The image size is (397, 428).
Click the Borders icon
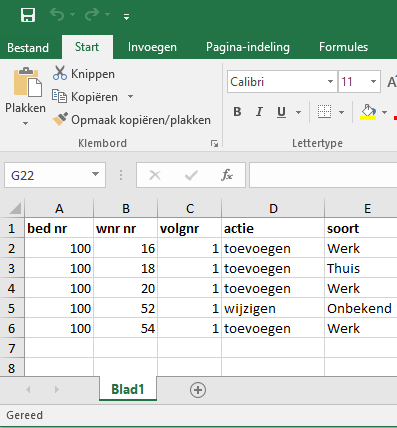324,112
